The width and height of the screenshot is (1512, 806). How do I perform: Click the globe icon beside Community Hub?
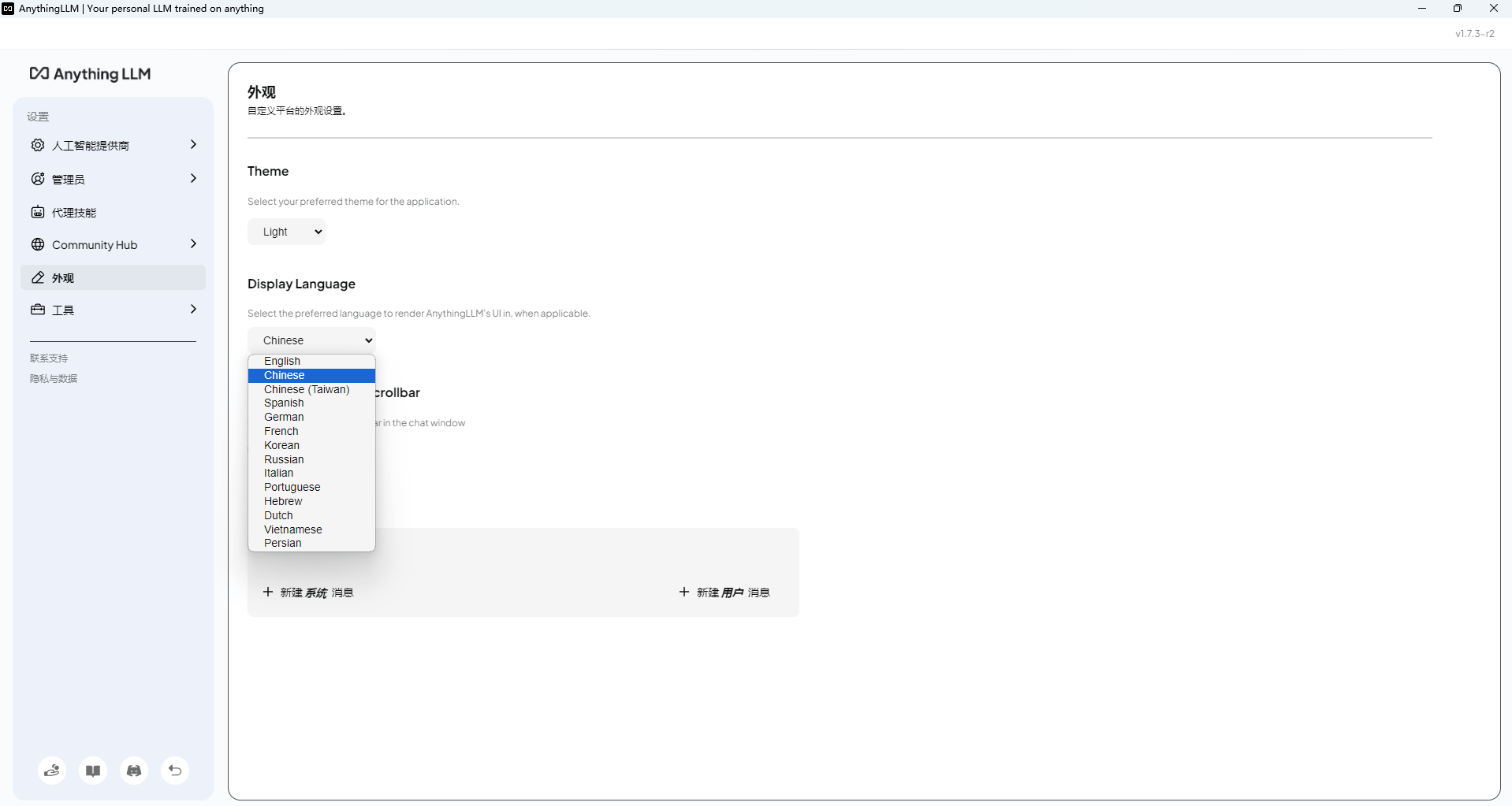(x=38, y=244)
